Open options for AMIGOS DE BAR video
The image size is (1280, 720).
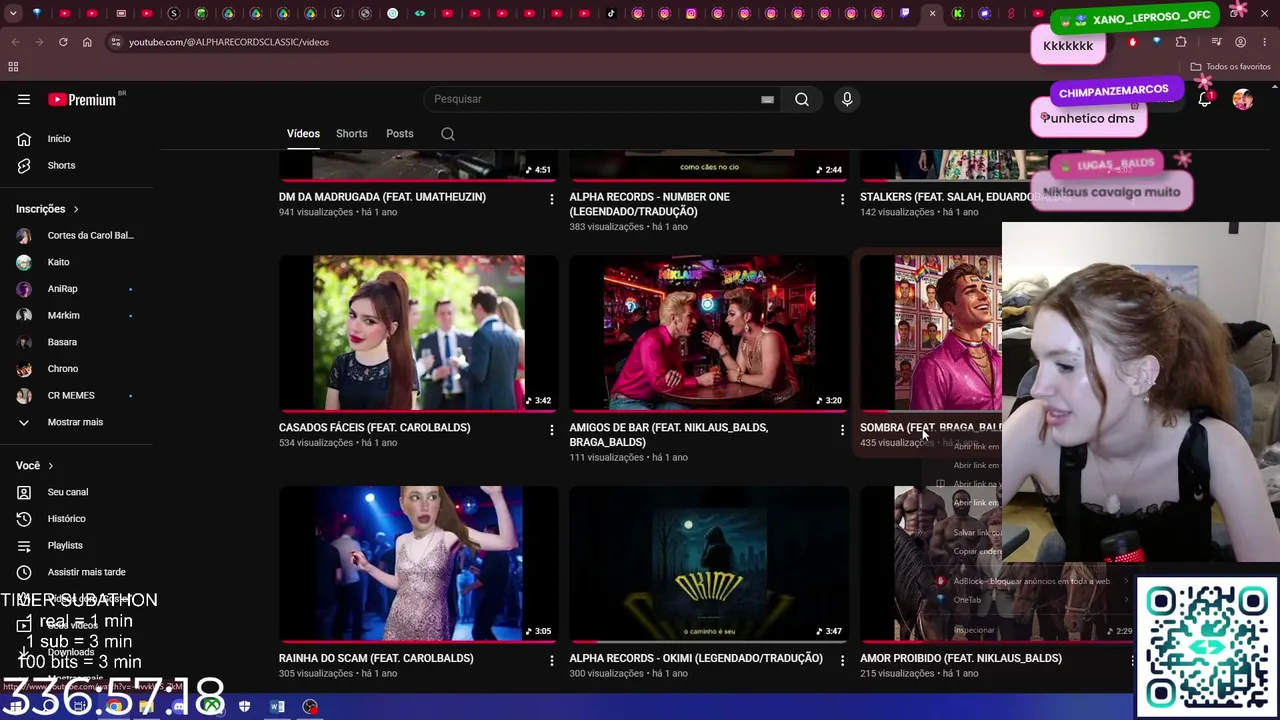[x=842, y=430]
